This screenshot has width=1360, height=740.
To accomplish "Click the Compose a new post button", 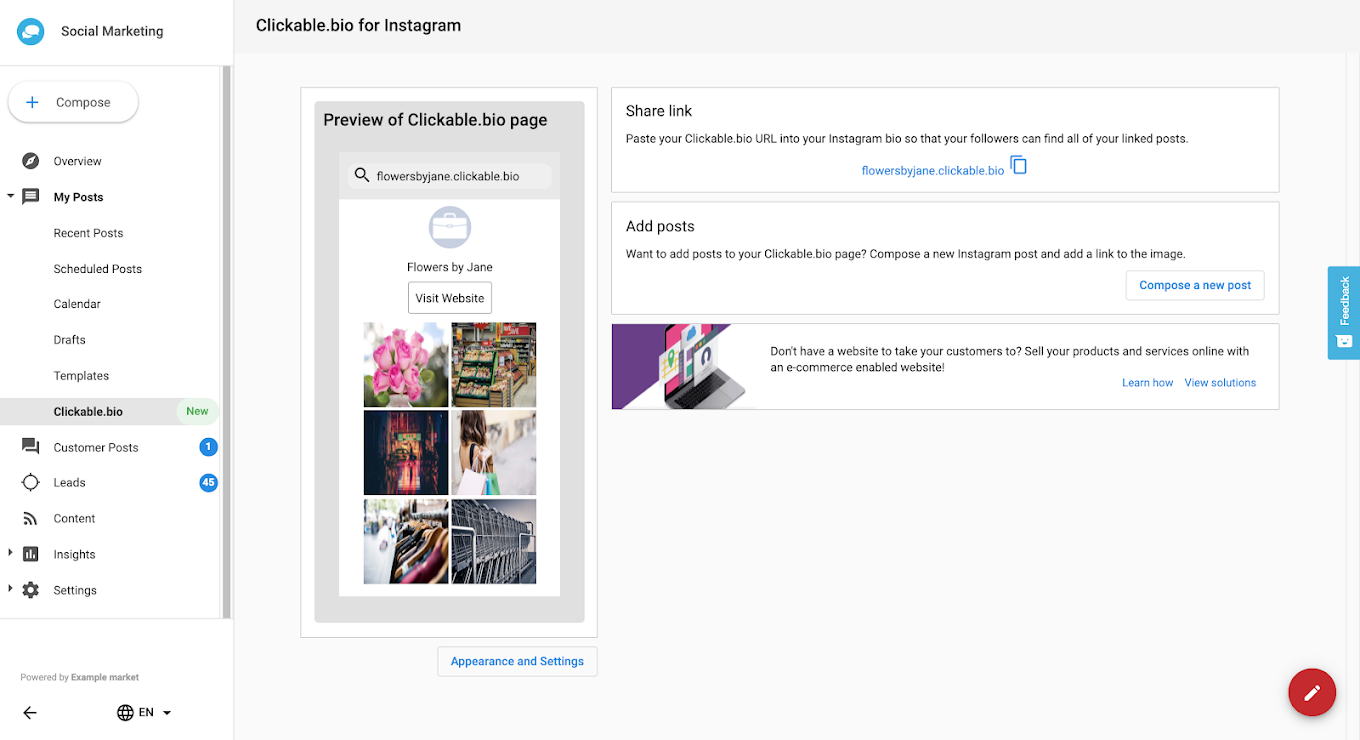I will [1195, 285].
